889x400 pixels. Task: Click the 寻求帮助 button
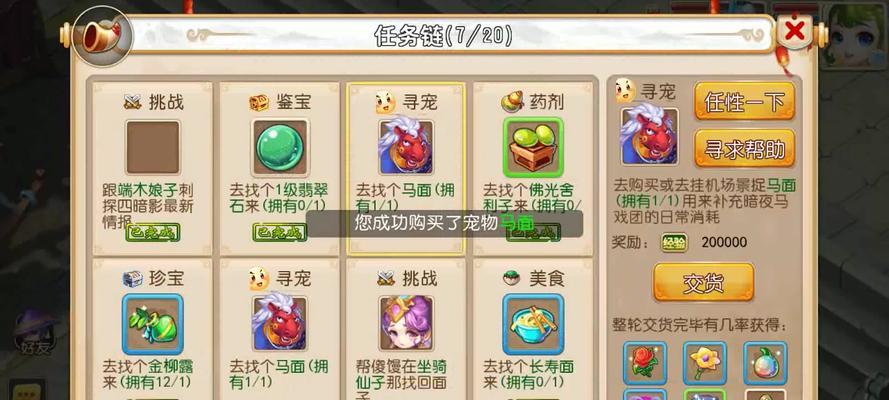(x=744, y=149)
